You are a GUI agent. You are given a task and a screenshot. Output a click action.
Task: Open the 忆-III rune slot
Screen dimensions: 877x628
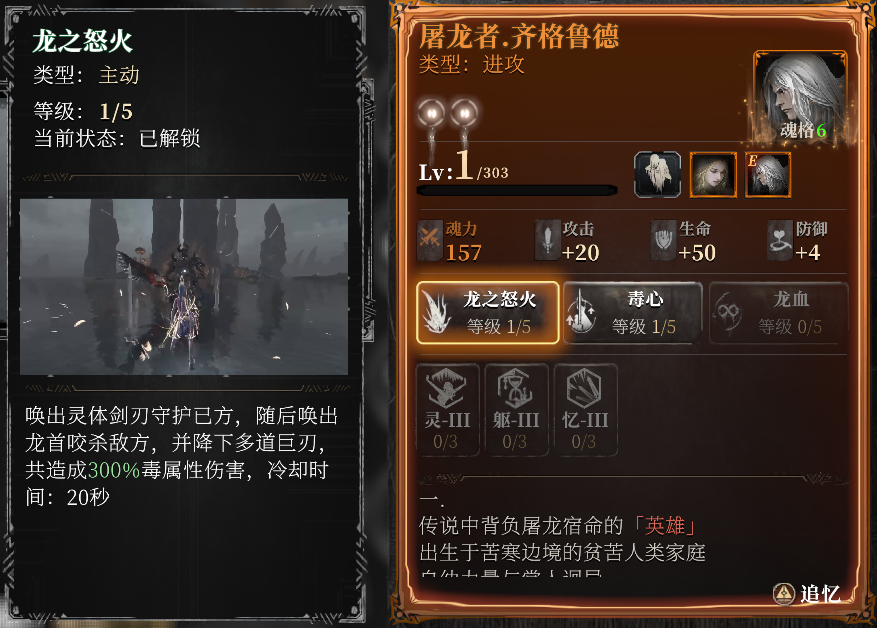(x=585, y=410)
